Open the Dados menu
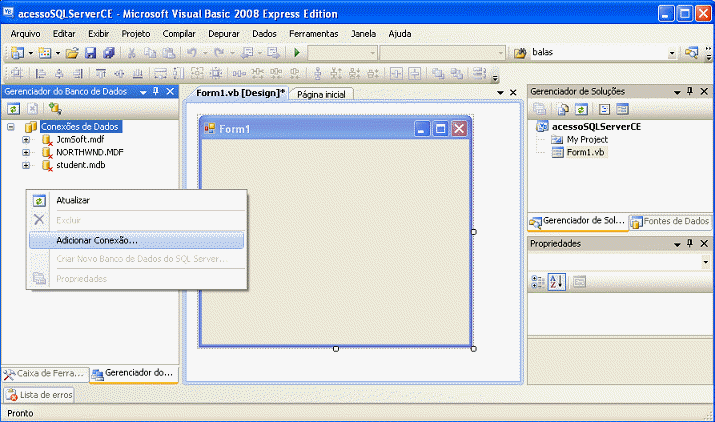This screenshot has width=715, height=422. coord(264,34)
